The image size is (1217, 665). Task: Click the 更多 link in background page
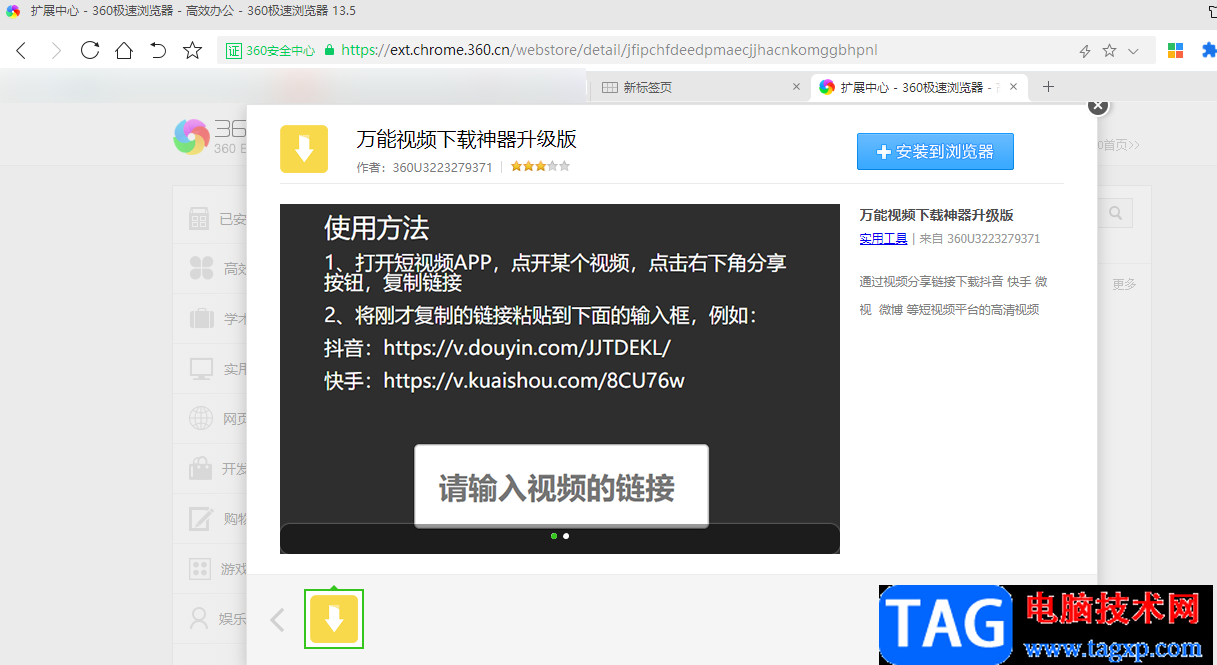click(x=1124, y=284)
